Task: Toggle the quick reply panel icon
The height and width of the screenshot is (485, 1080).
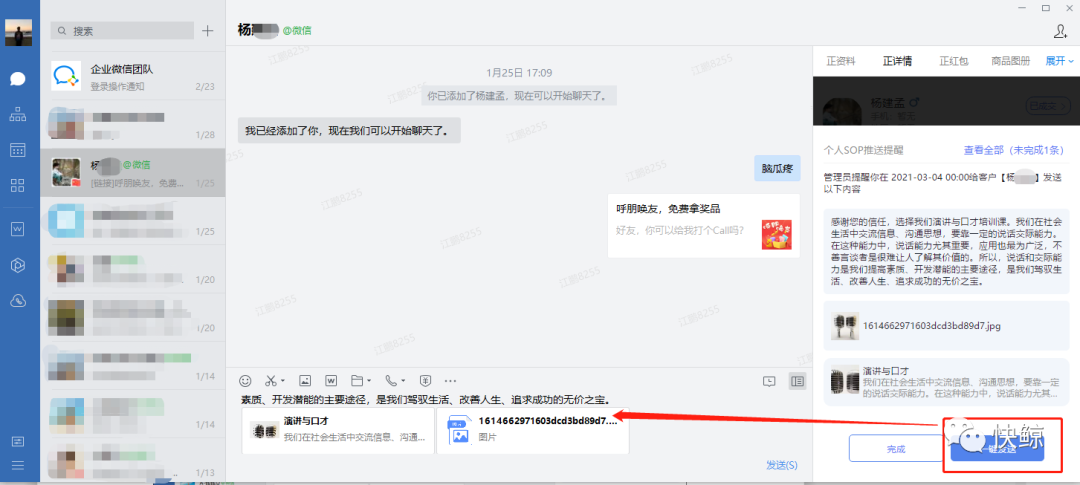Action: [769, 381]
